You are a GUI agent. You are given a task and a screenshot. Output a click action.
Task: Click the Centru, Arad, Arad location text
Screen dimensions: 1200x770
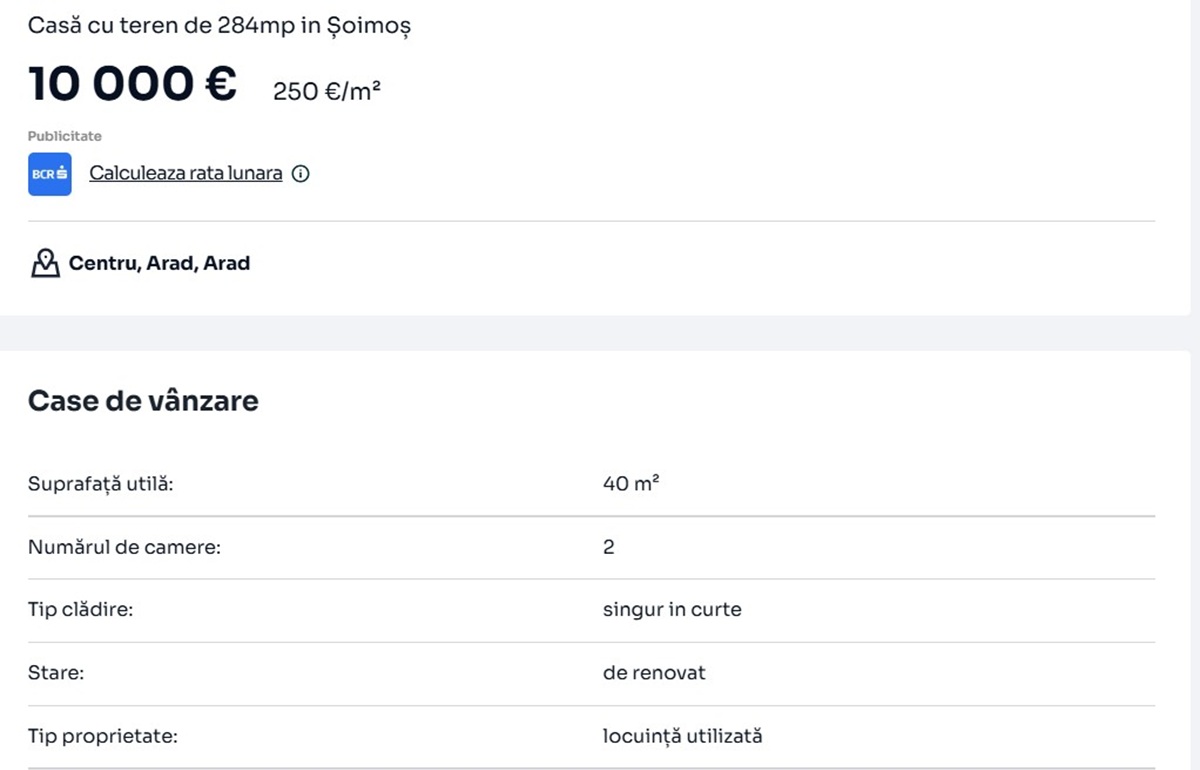point(159,264)
